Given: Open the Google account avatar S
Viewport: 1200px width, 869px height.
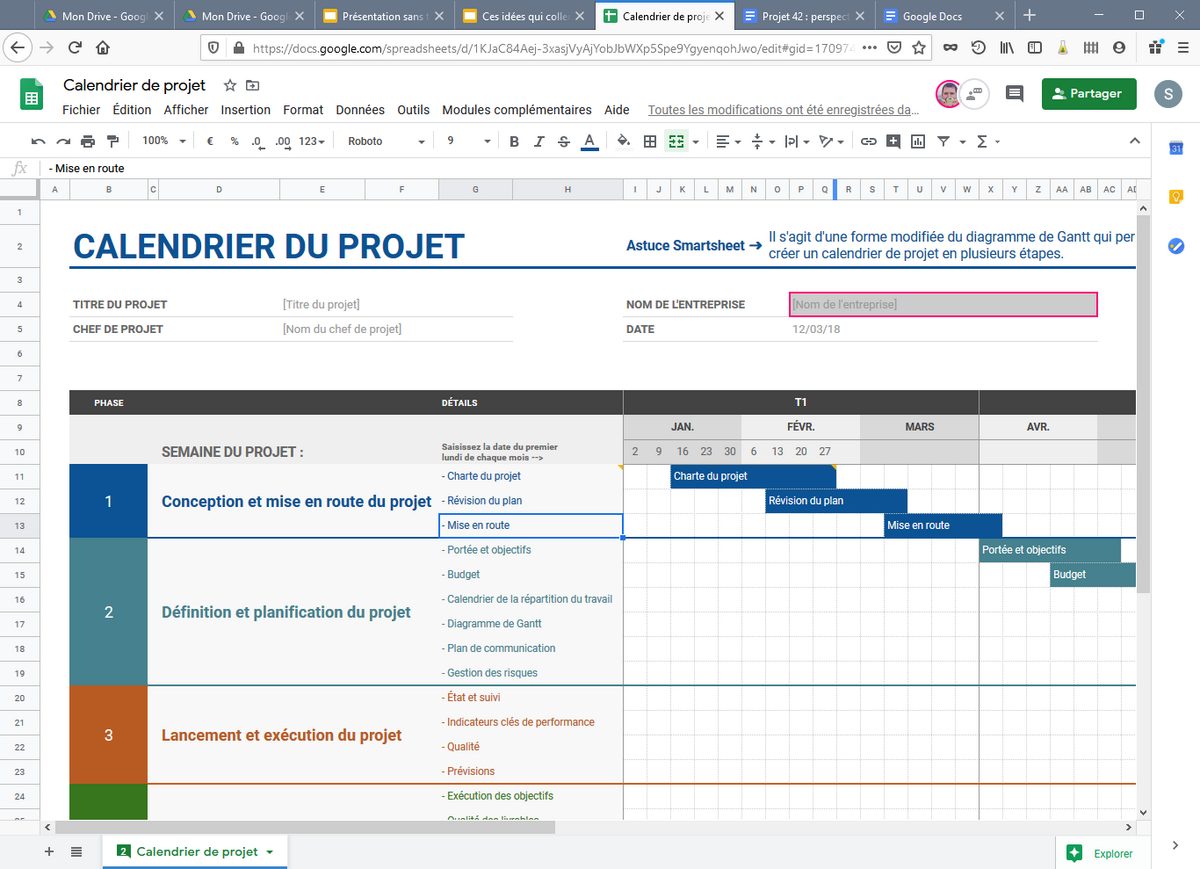Looking at the screenshot, I should [1168, 94].
